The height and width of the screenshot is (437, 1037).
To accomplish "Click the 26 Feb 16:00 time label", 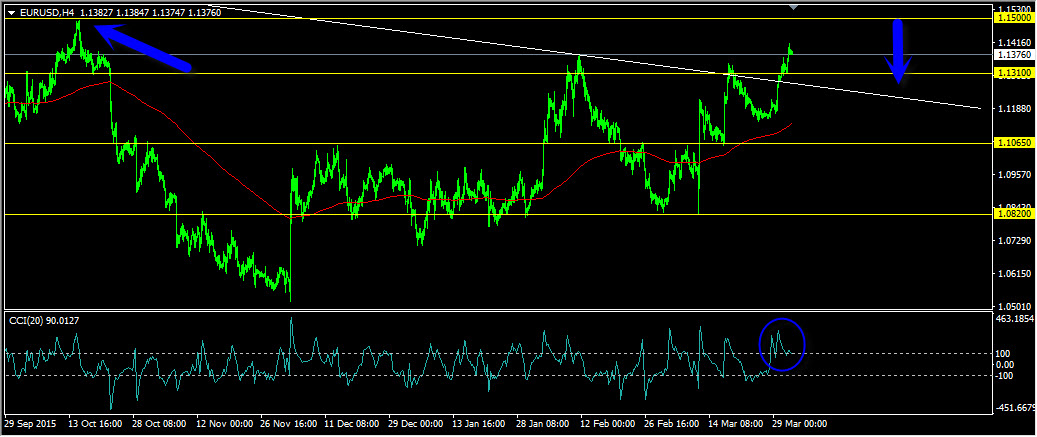I will [672, 423].
